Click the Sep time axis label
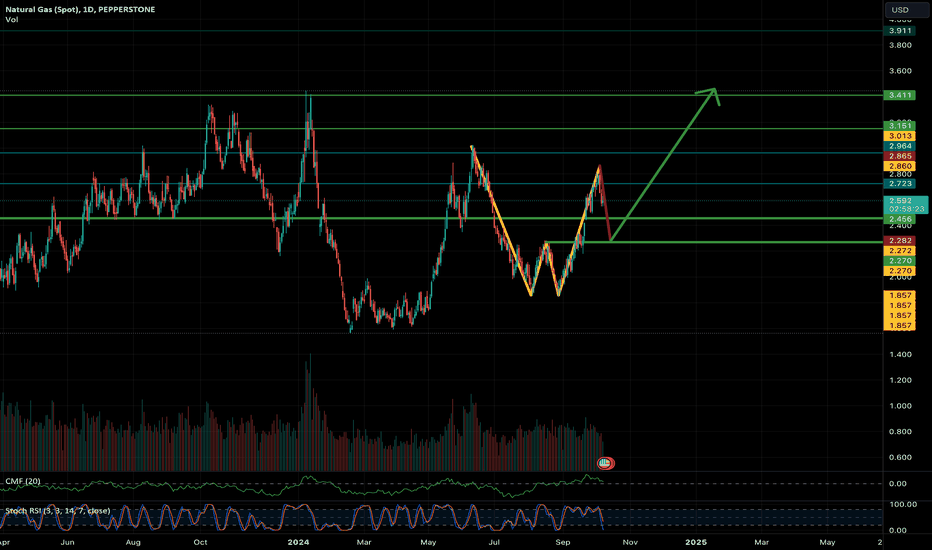932x550 pixels. coord(563,542)
